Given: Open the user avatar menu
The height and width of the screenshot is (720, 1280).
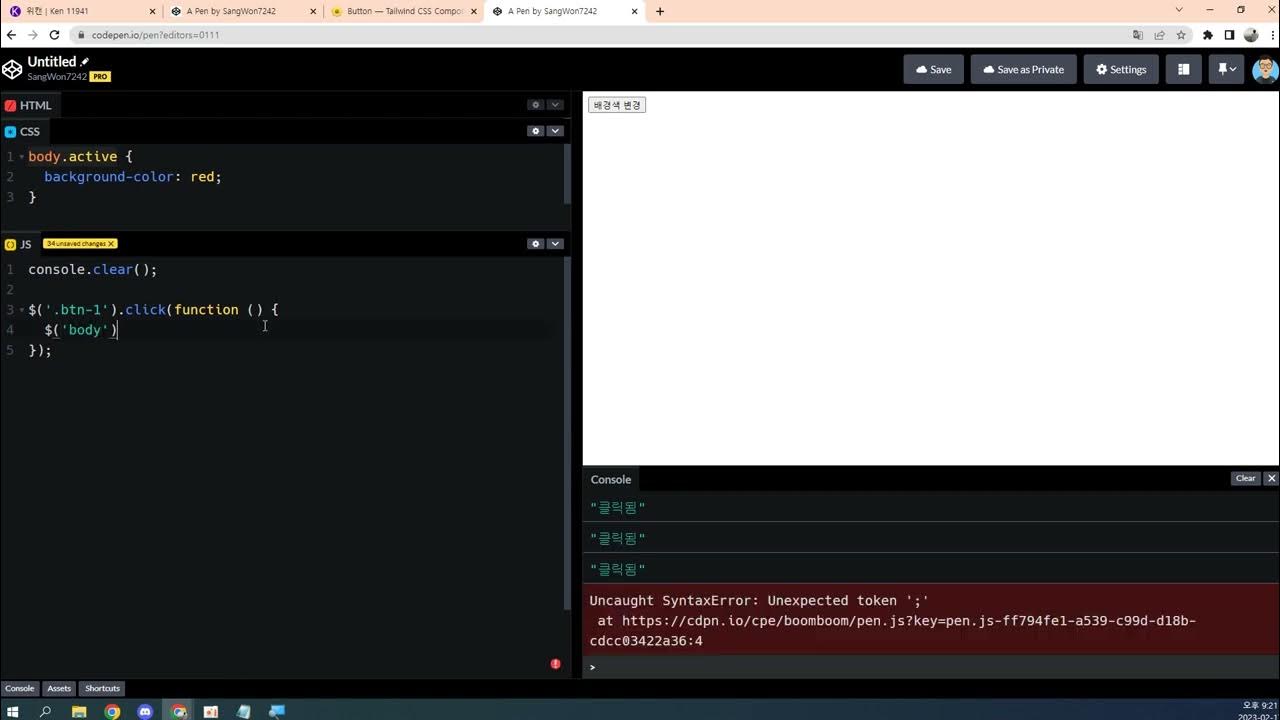Looking at the screenshot, I should point(1265,69).
